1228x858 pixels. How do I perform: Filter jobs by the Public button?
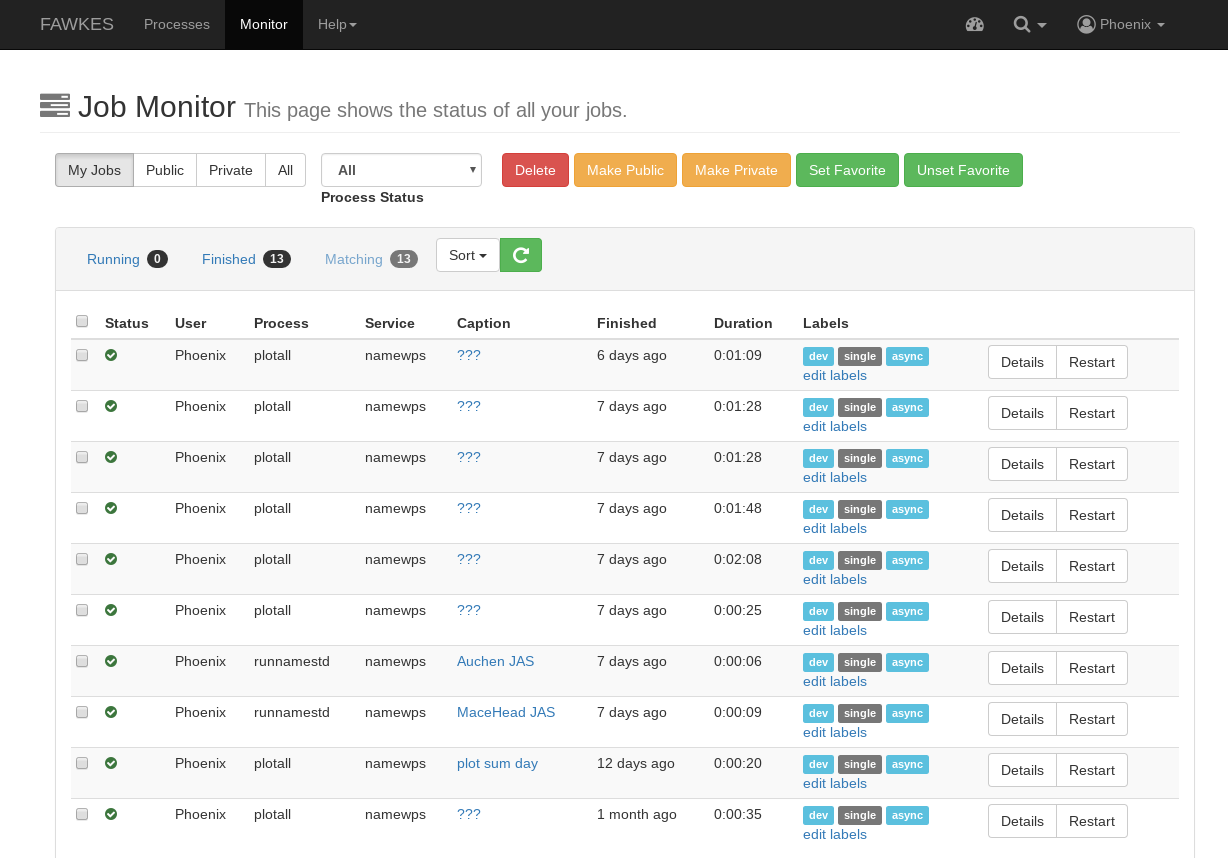tap(165, 170)
